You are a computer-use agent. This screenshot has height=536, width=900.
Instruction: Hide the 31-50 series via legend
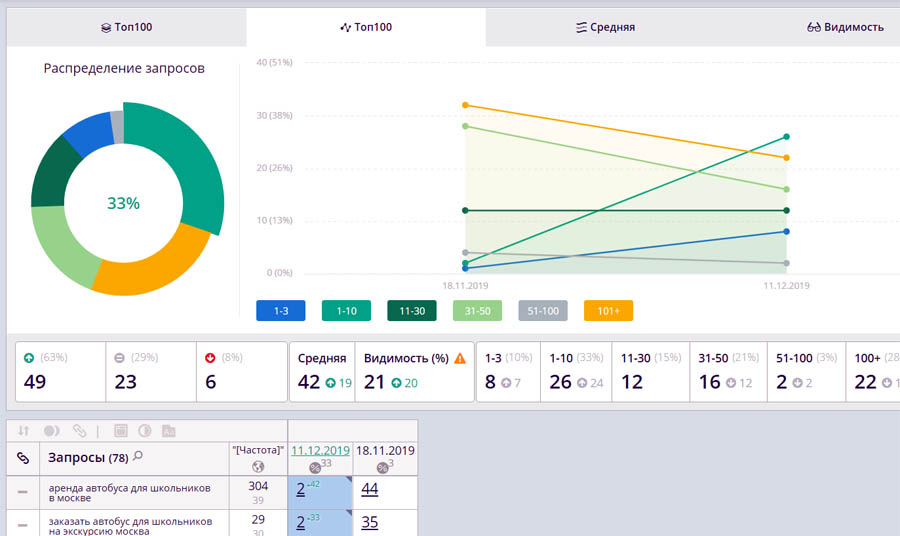click(x=477, y=311)
